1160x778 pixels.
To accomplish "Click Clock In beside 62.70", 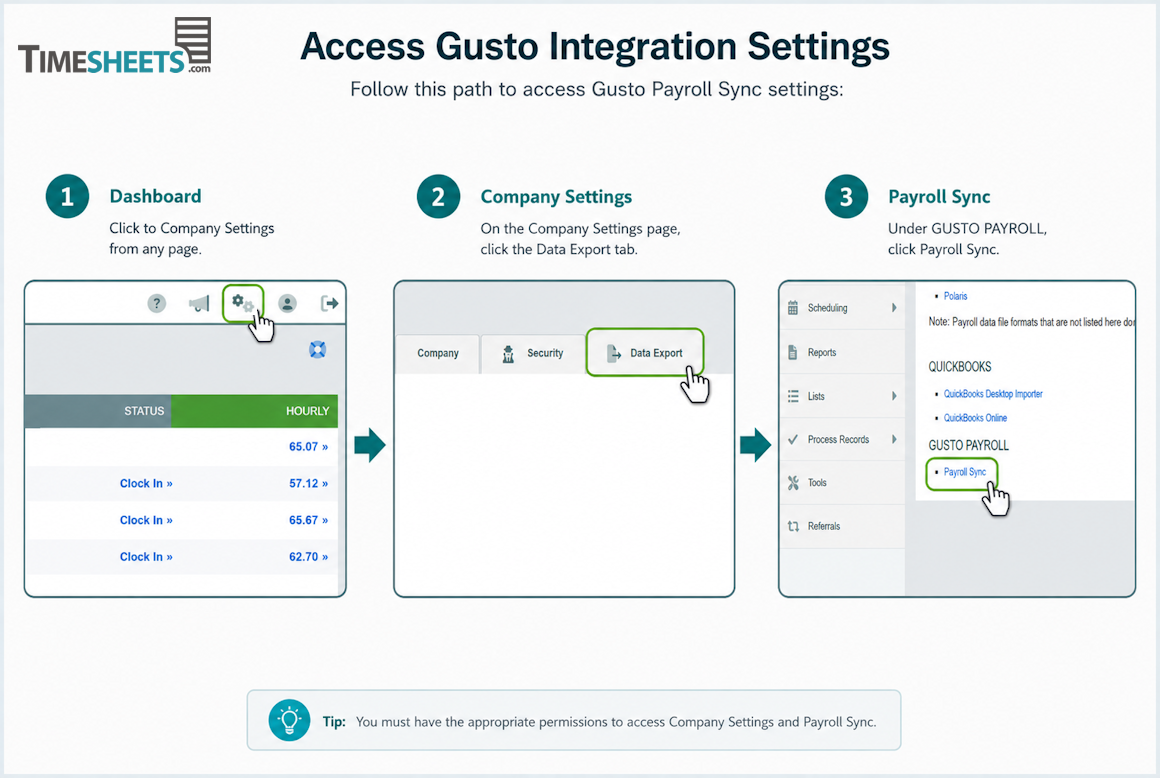I will click(x=146, y=556).
